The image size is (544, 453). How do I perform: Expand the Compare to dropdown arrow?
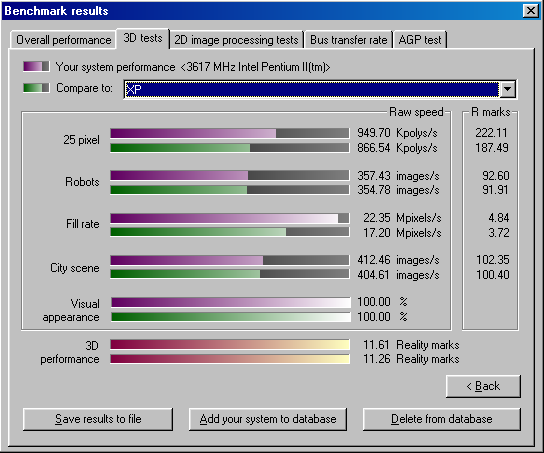point(507,89)
